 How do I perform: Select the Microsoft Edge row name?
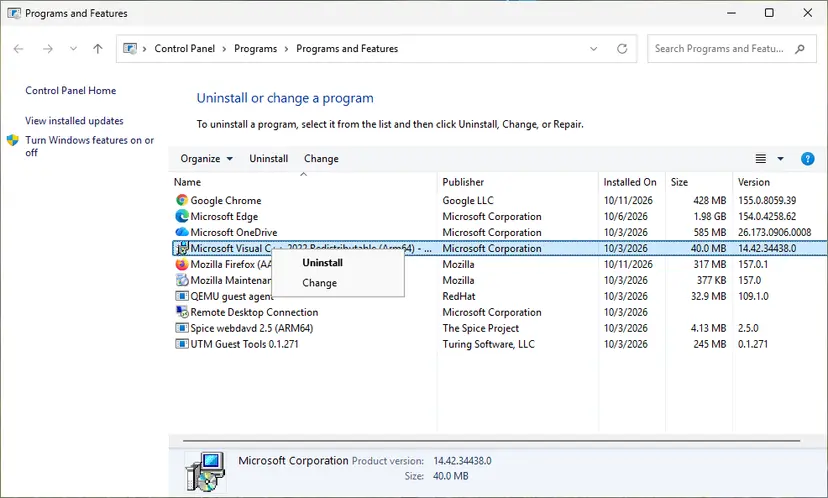[x=224, y=216]
